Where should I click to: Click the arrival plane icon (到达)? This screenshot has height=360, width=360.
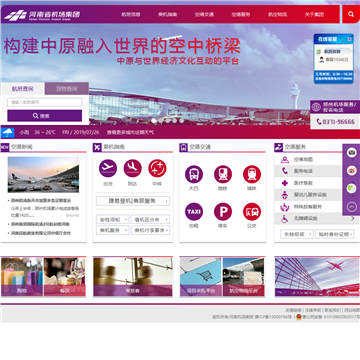click(133, 168)
